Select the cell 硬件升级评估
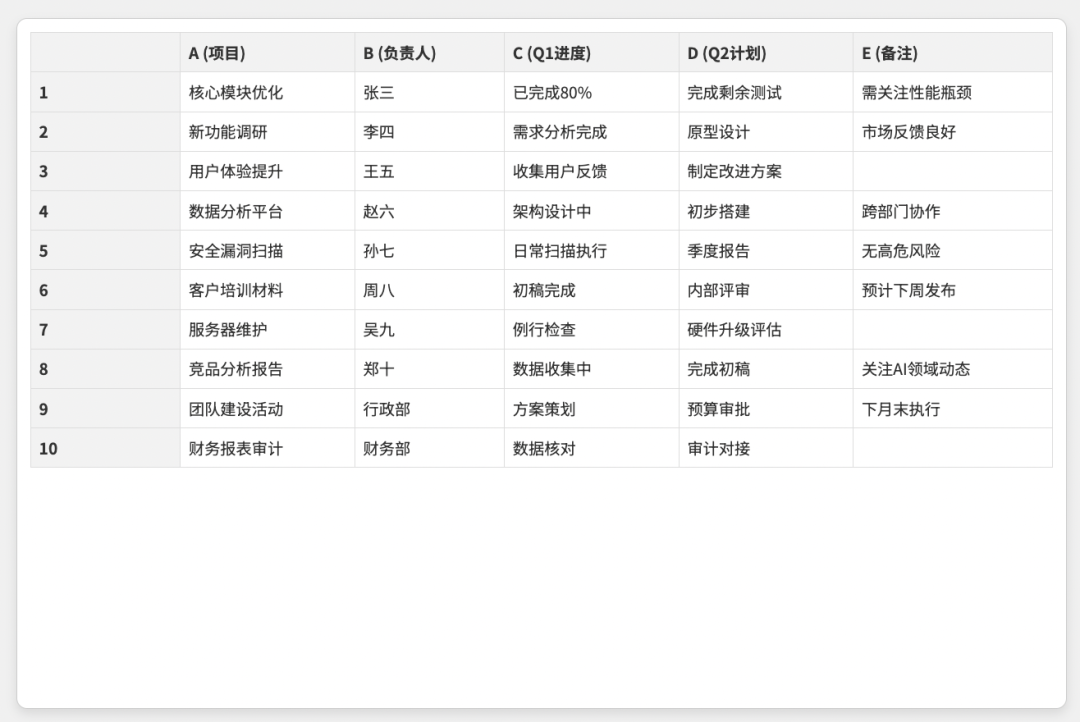This screenshot has width=1080, height=722. (765, 330)
